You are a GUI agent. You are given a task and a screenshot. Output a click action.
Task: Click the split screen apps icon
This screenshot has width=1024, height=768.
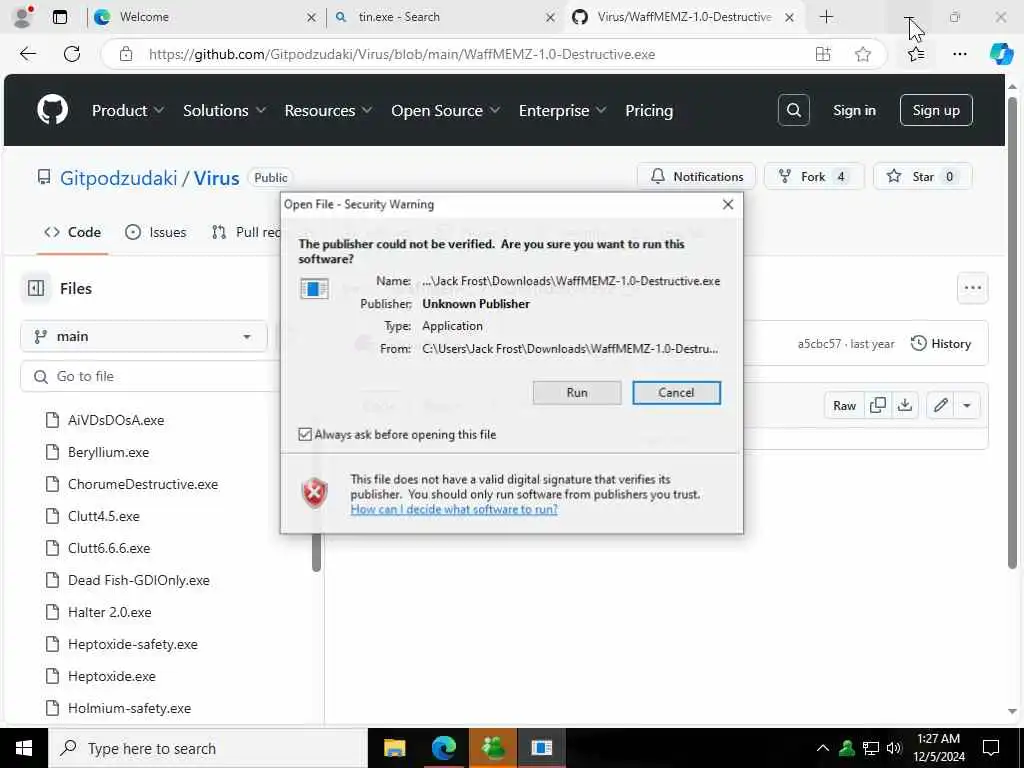click(823, 54)
